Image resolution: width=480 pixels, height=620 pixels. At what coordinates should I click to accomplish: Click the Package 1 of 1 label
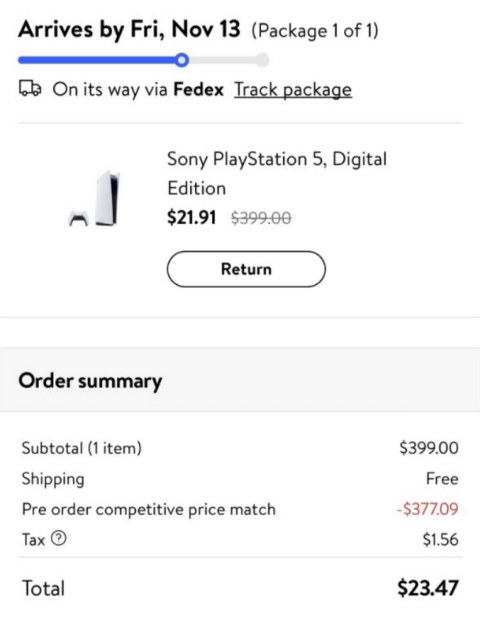point(315,31)
